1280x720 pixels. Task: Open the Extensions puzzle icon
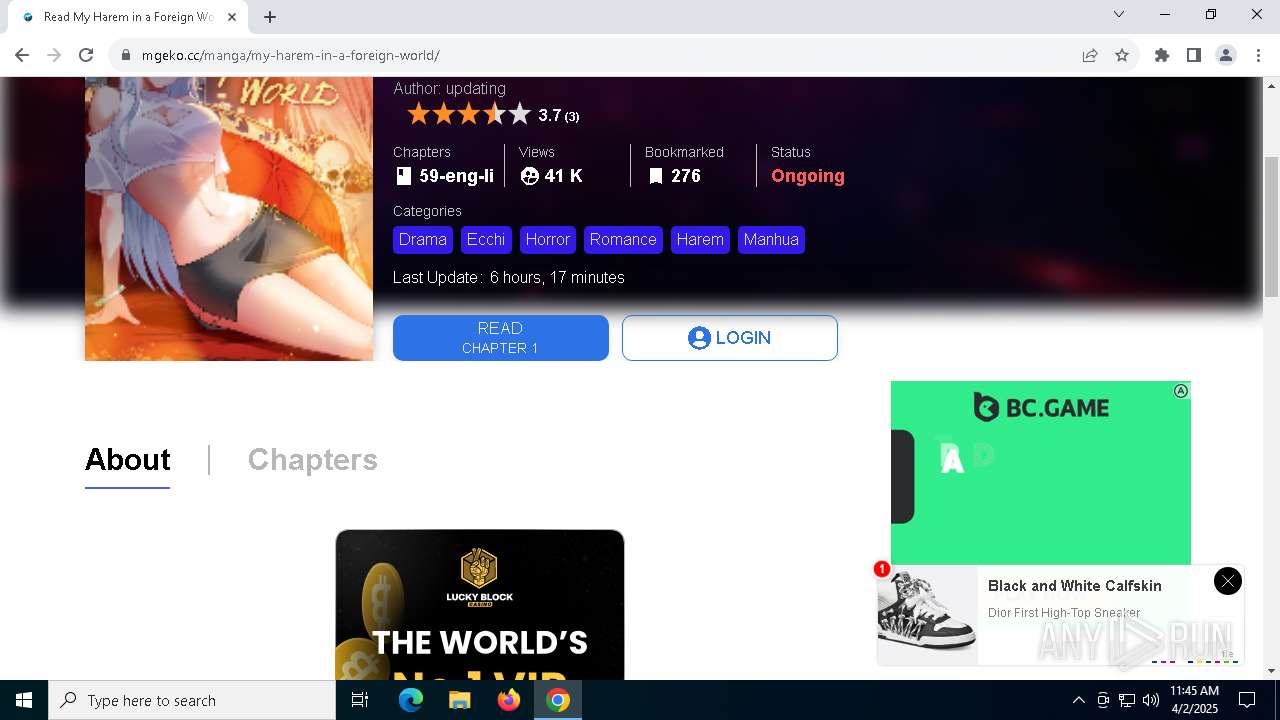point(1162,55)
